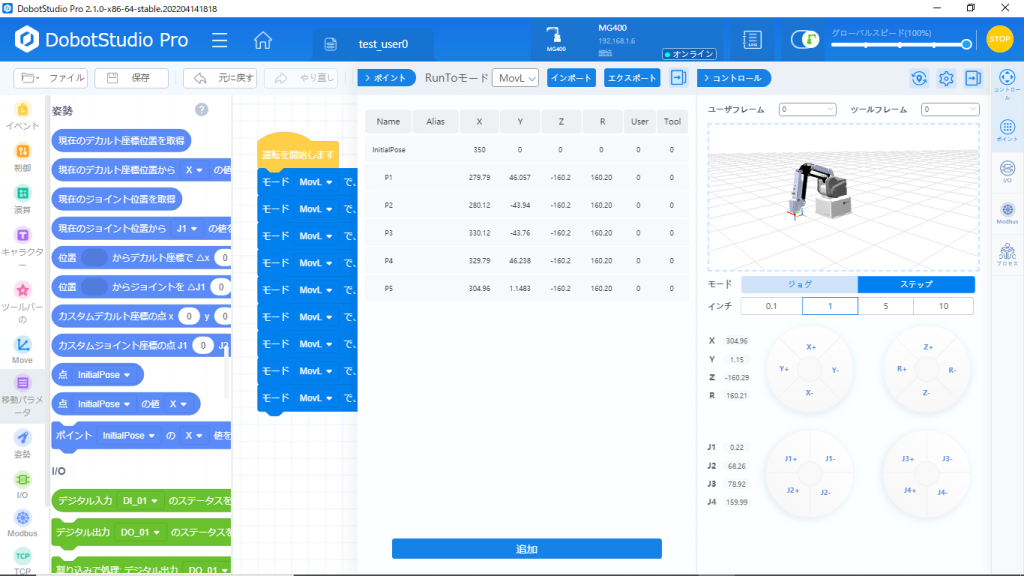
Task: Open the I/O block category in left sidebar
Action: (23, 485)
